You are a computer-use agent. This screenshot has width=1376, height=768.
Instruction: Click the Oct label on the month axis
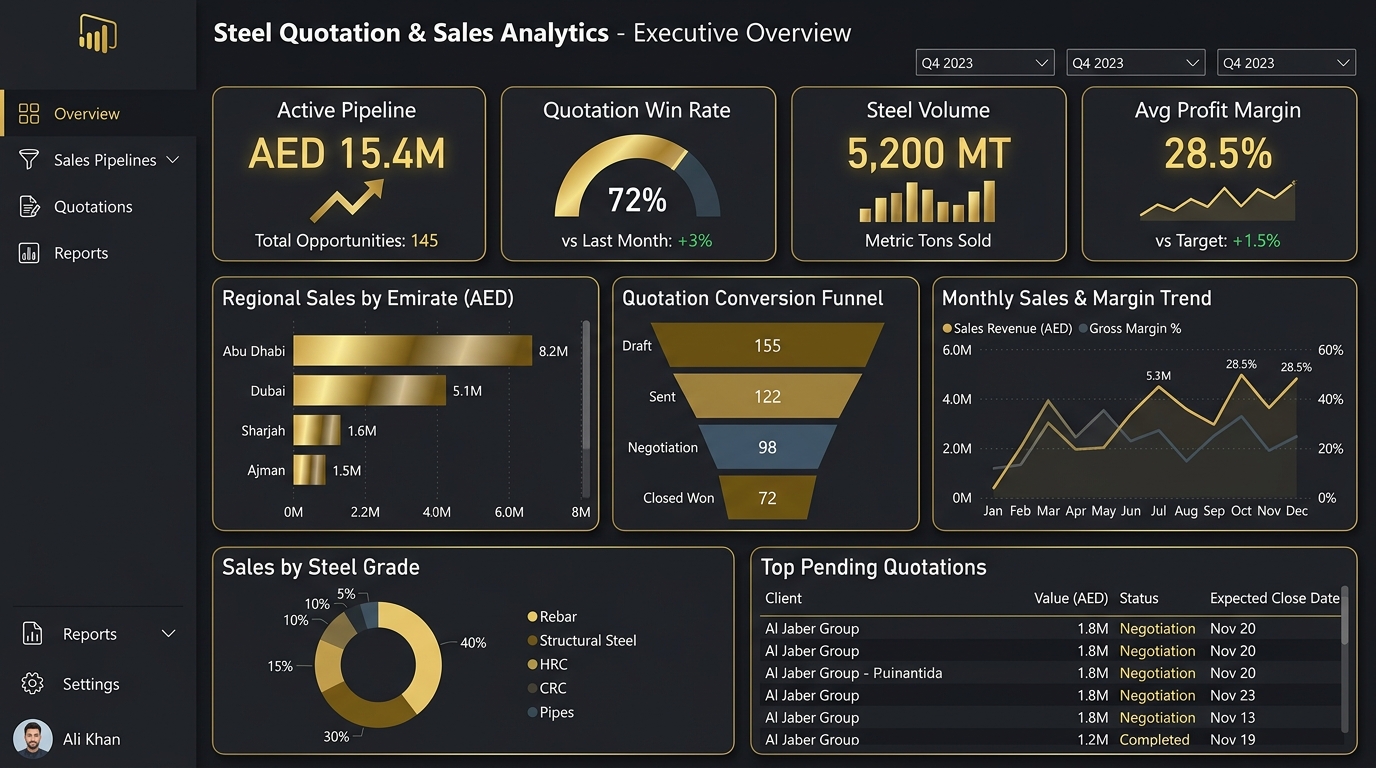(1241, 510)
